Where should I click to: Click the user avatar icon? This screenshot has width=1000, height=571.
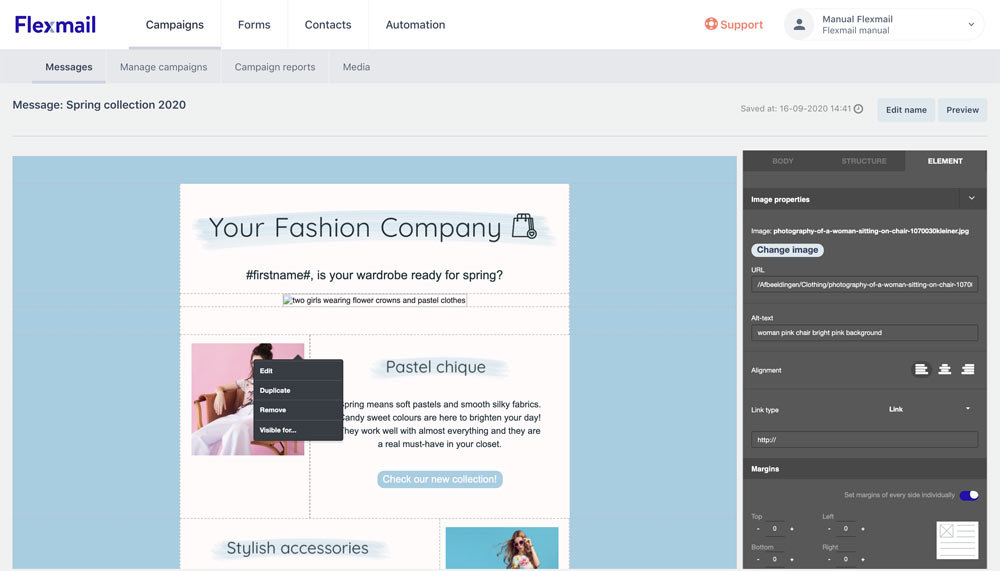pos(799,25)
